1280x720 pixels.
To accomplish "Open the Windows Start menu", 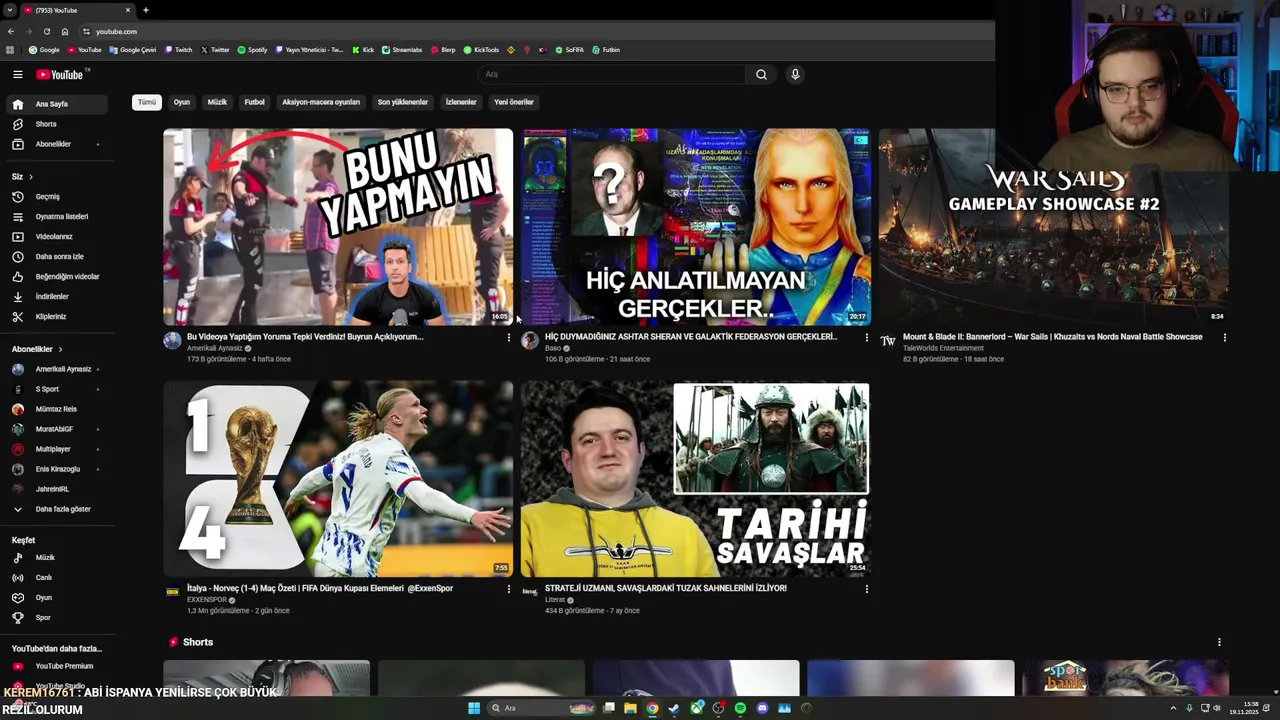I will pyautogui.click(x=474, y=708).
